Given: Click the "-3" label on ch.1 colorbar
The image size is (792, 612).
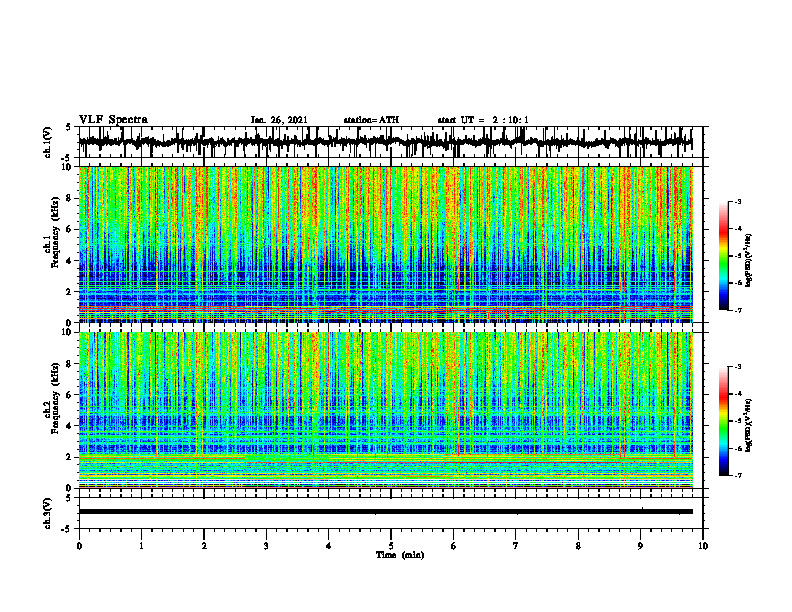Looking at the screenshot, I should click(x=737, y=202).
